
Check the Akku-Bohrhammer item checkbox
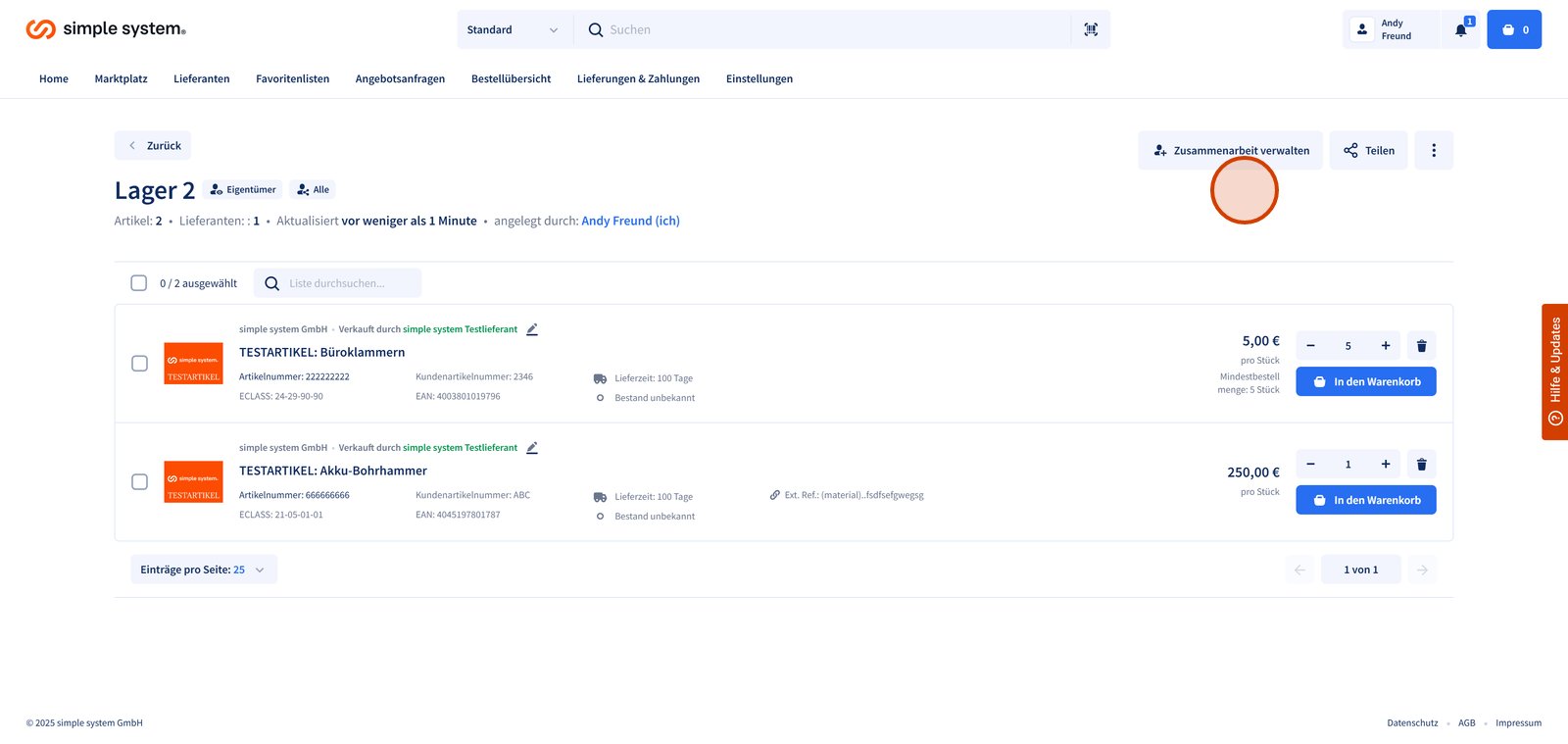(139, 482)
